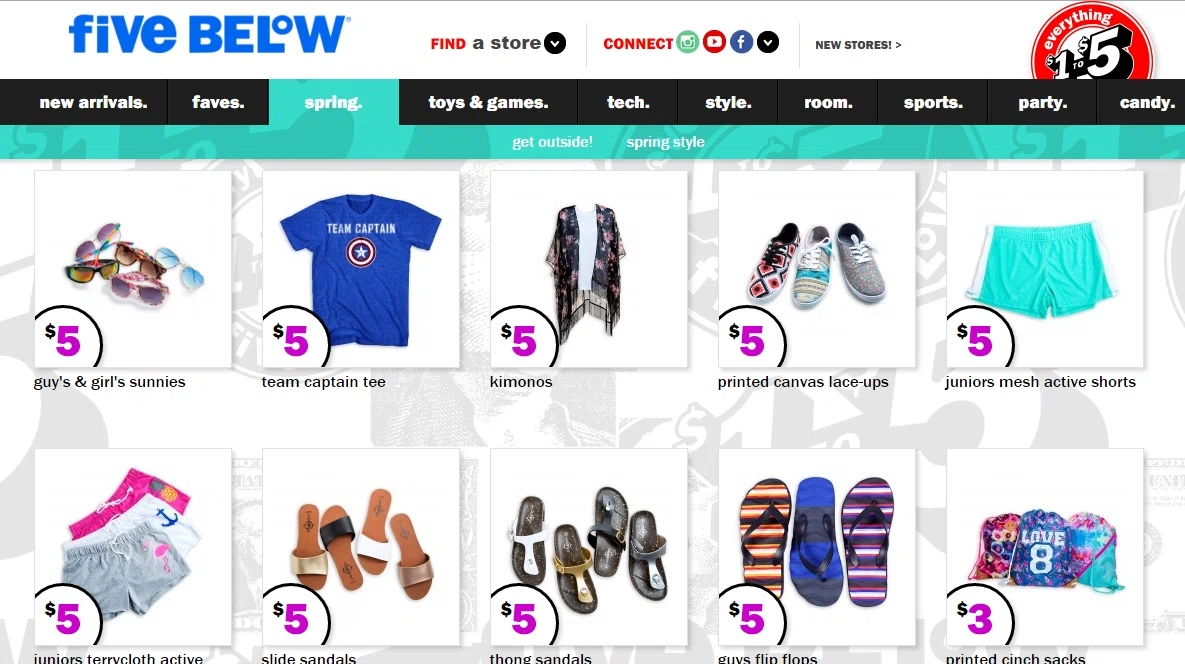Screen dimensions: 1185x664
Task: Expand the Find a Store dropdown arrow
Action: pos(555,43)
